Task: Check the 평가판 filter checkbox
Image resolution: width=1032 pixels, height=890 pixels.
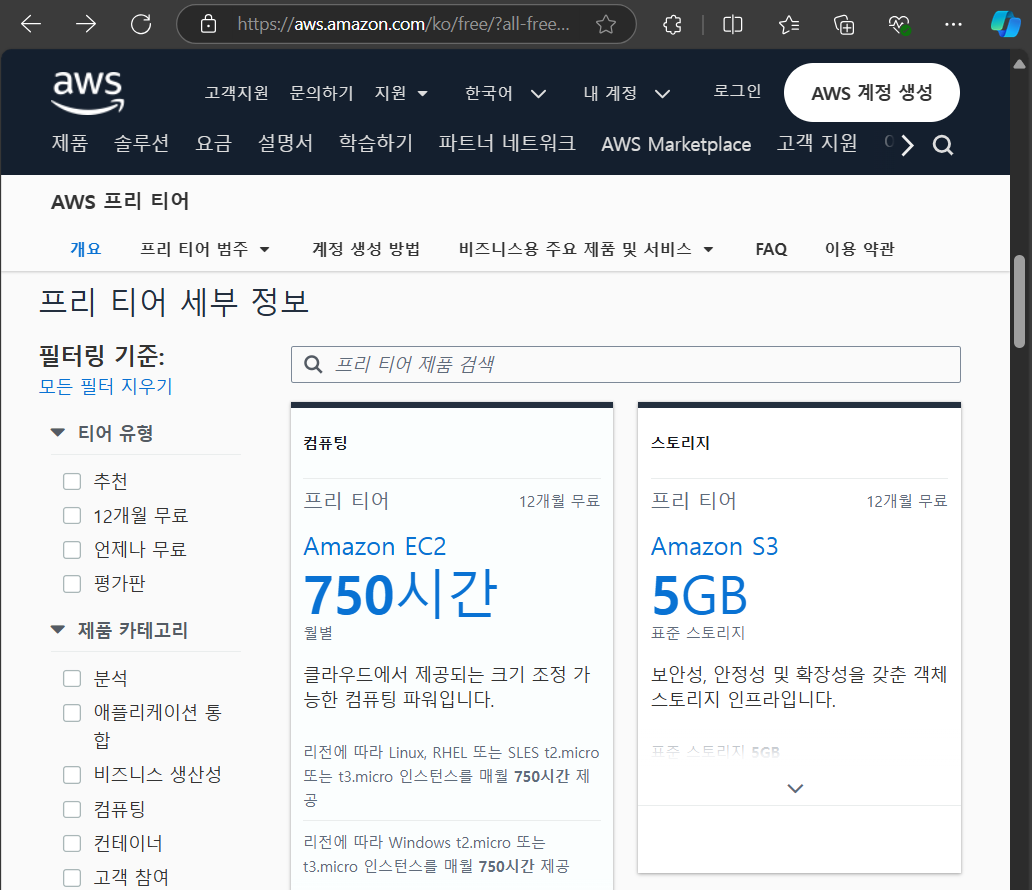Action: (x=72, y=584)
